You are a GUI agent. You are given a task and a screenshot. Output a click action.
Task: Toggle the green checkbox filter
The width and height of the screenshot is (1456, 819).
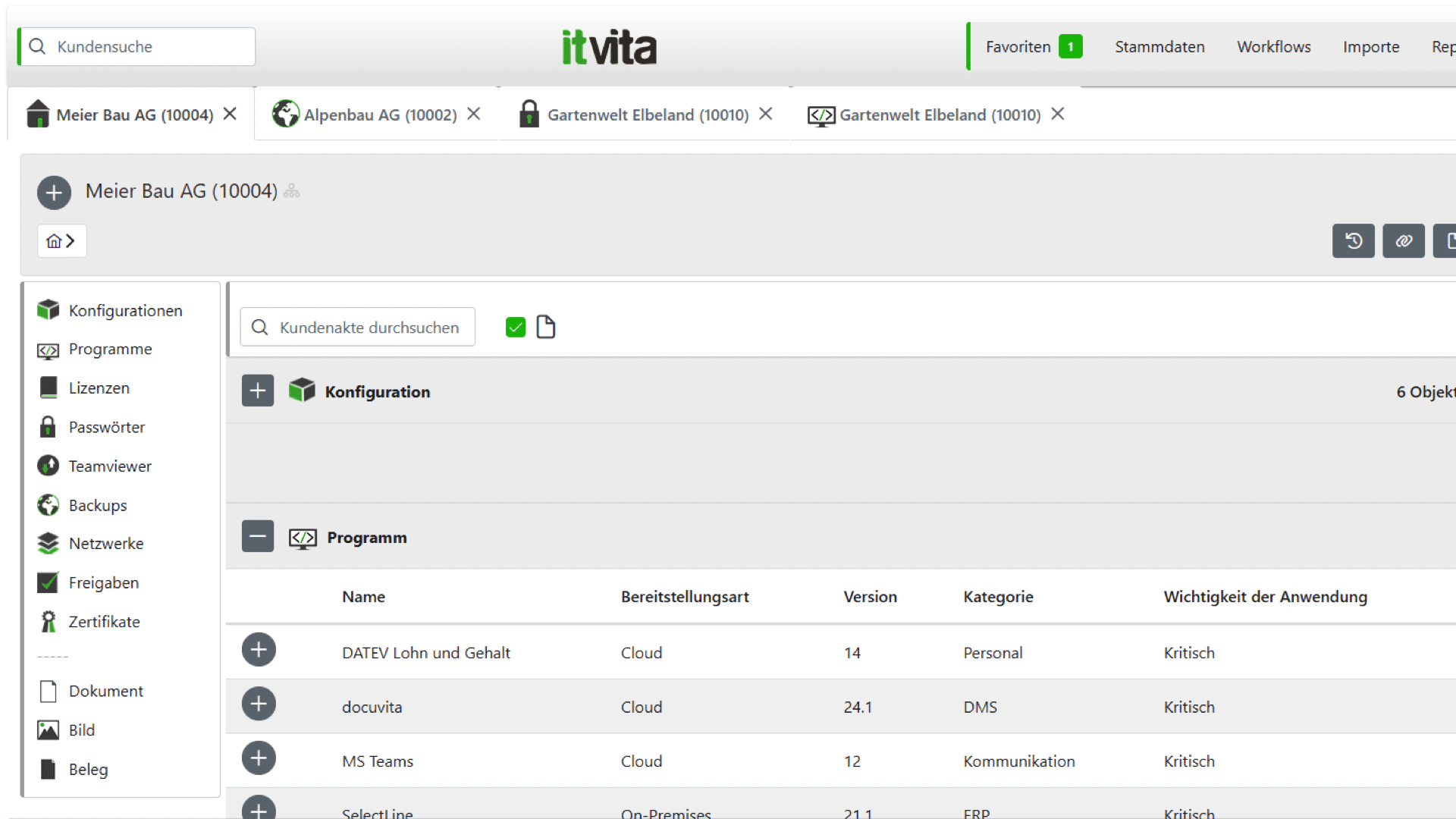pyautogui.click(x=516, y=327)
